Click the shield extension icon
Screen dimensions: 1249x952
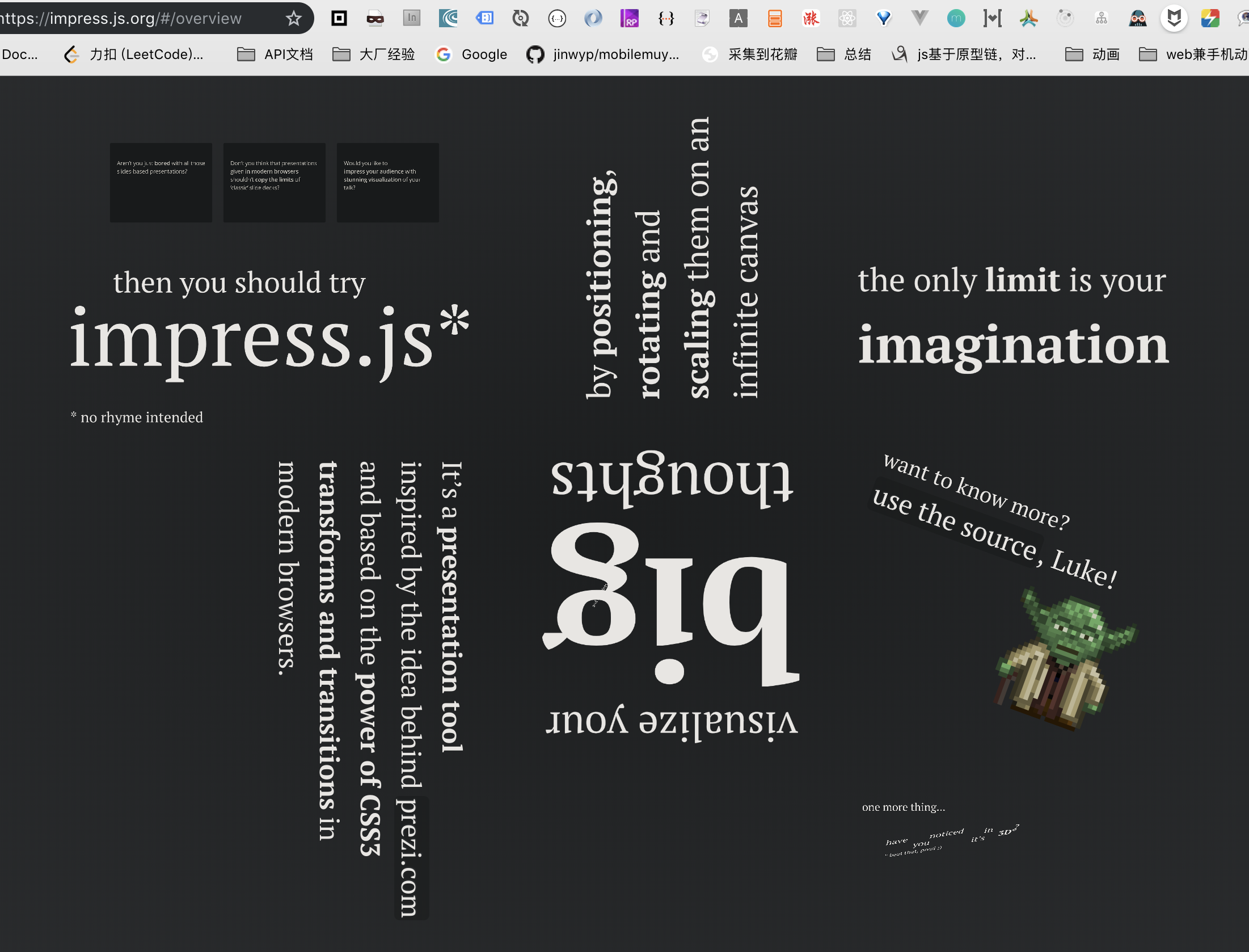(x=1174, y=19)
